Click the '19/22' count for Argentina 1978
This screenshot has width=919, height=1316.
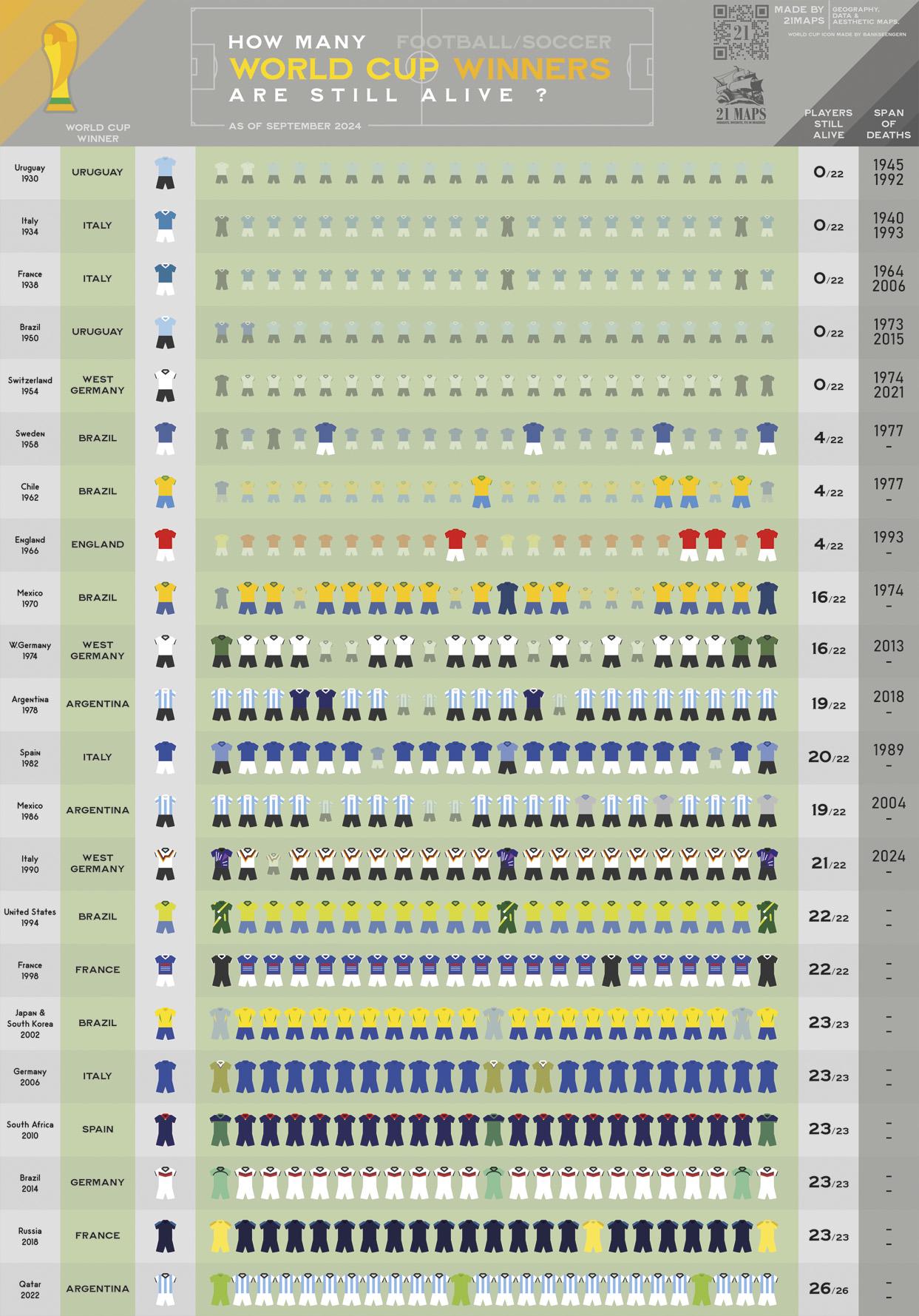[828, 704]
